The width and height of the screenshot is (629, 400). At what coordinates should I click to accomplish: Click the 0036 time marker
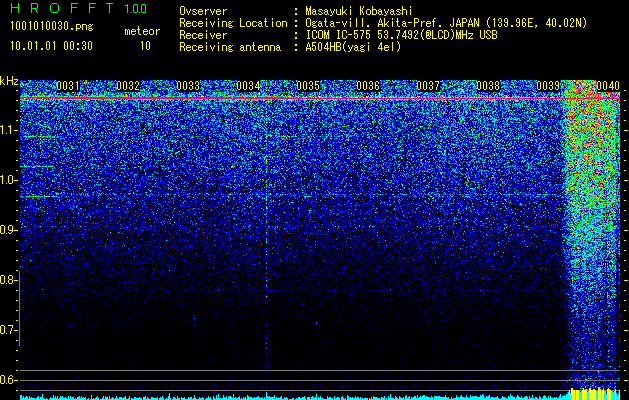pos(368,86)
